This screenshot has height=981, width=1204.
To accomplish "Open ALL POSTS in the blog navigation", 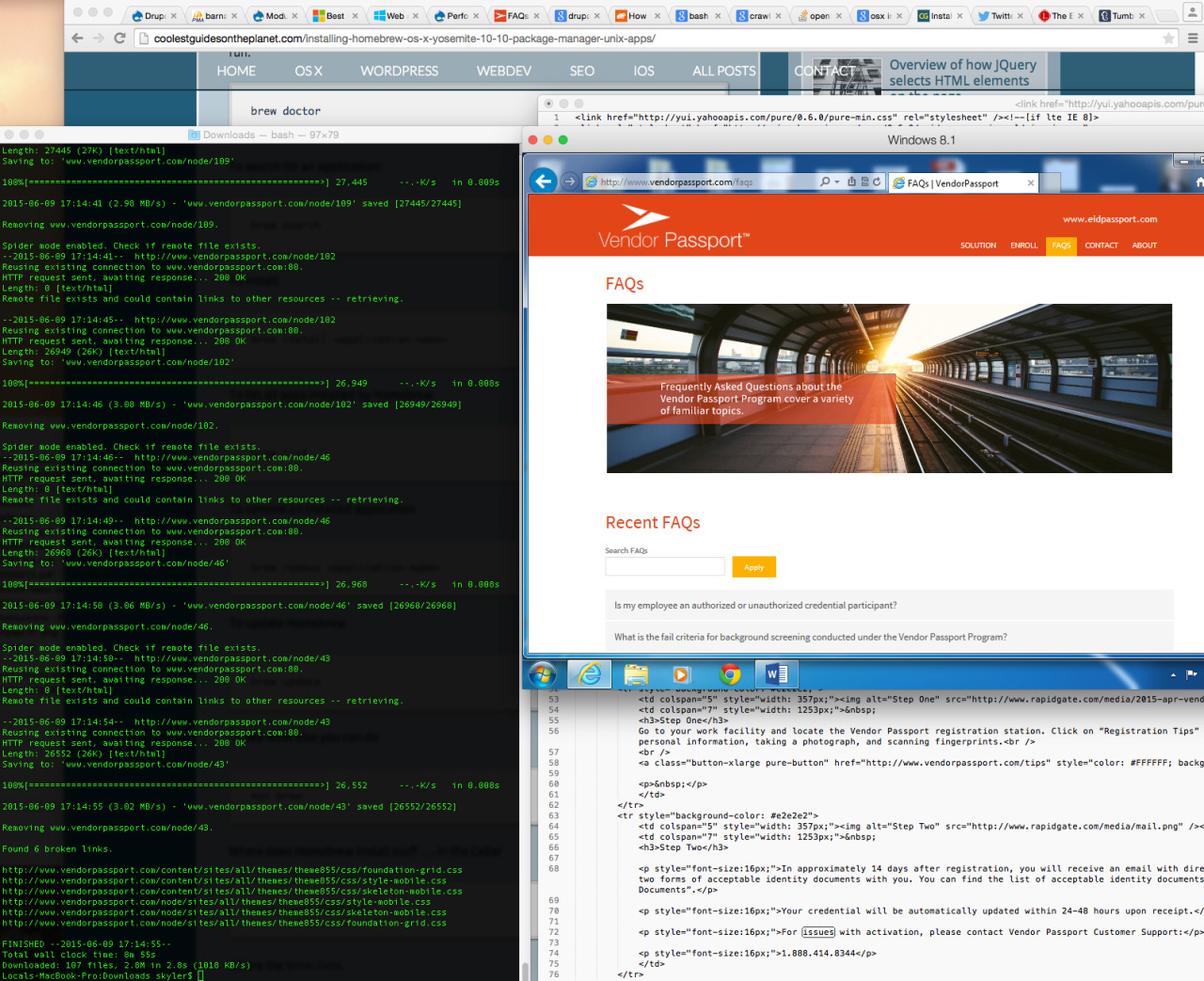I will point(723,71).
